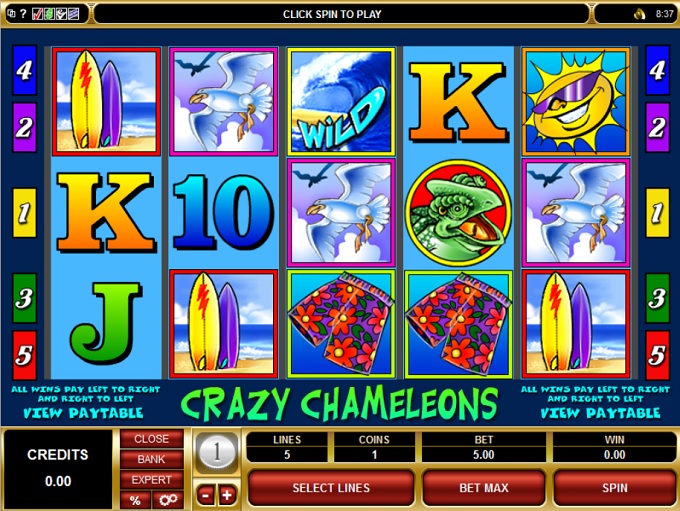The width and height of the screenshot is (680, 511).
Task: Start the game with Spin button
Action: 615,488
